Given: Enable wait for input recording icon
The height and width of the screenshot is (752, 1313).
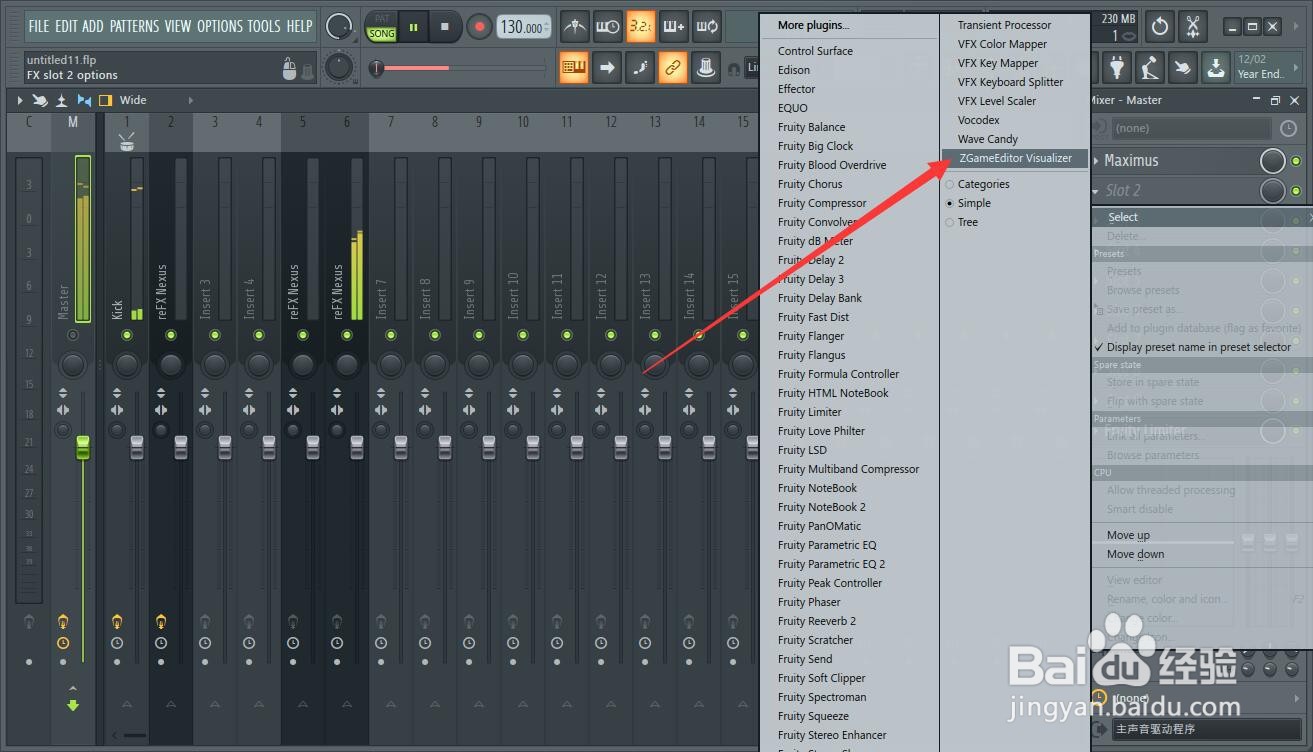Looking at the screenshot, I should [x=607, y=27].
